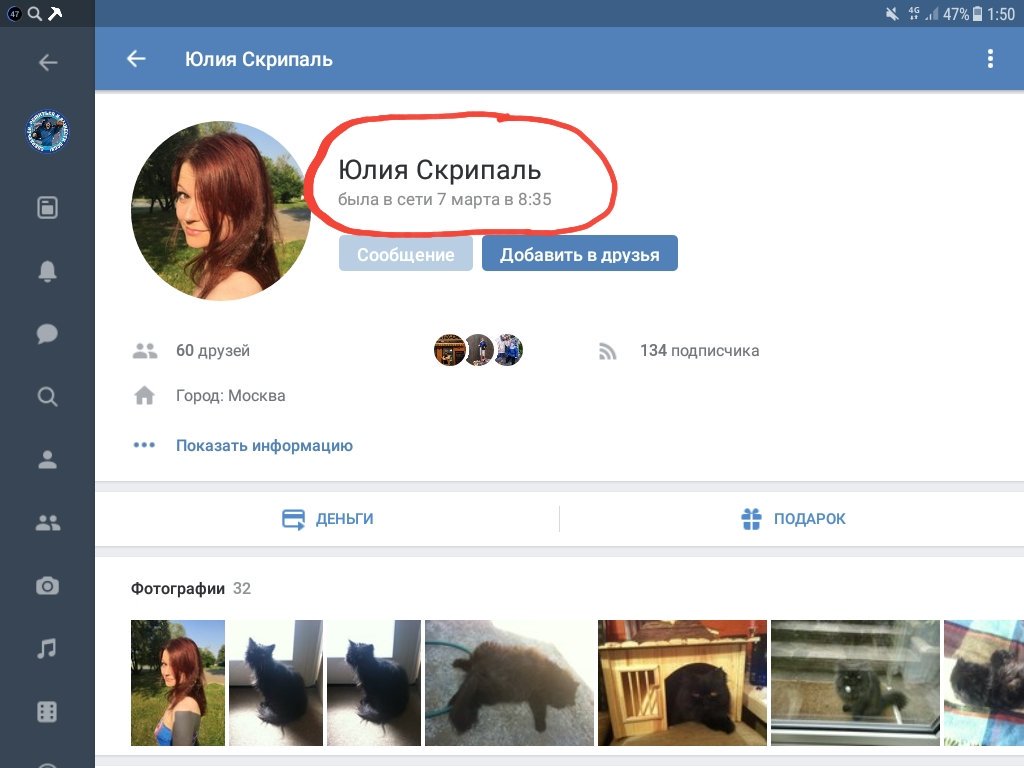
Task: Open lying dark cat on carpet photo
Action: coord(509,682)
